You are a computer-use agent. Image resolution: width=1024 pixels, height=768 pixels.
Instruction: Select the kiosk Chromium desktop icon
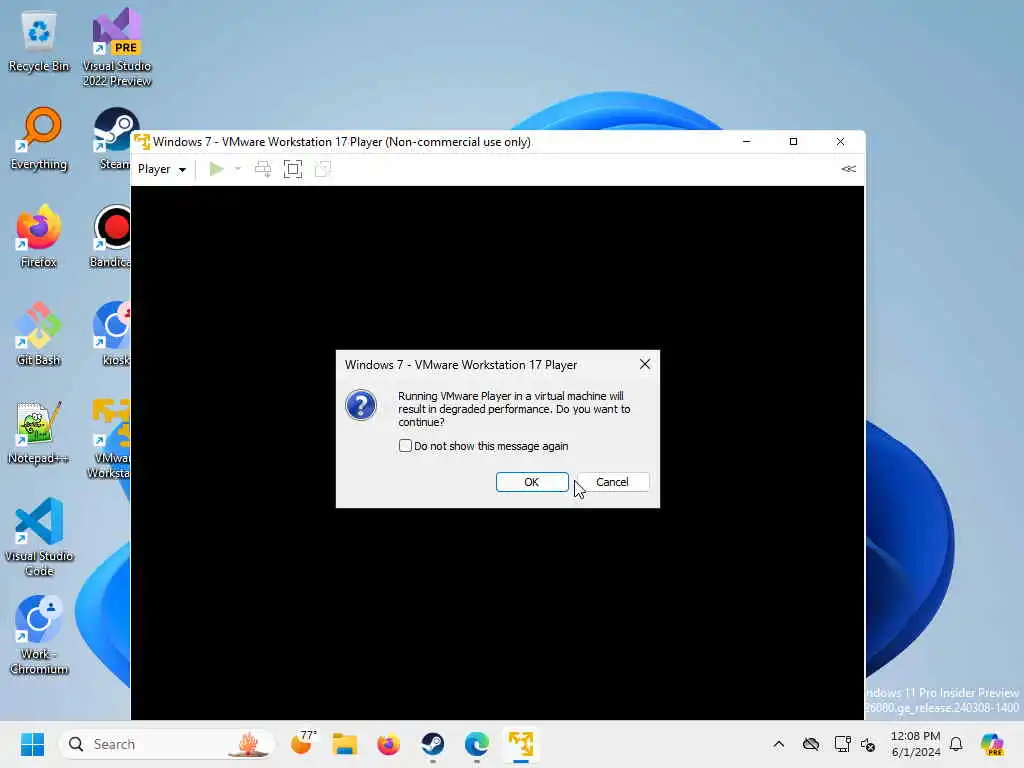click(114, 334)
